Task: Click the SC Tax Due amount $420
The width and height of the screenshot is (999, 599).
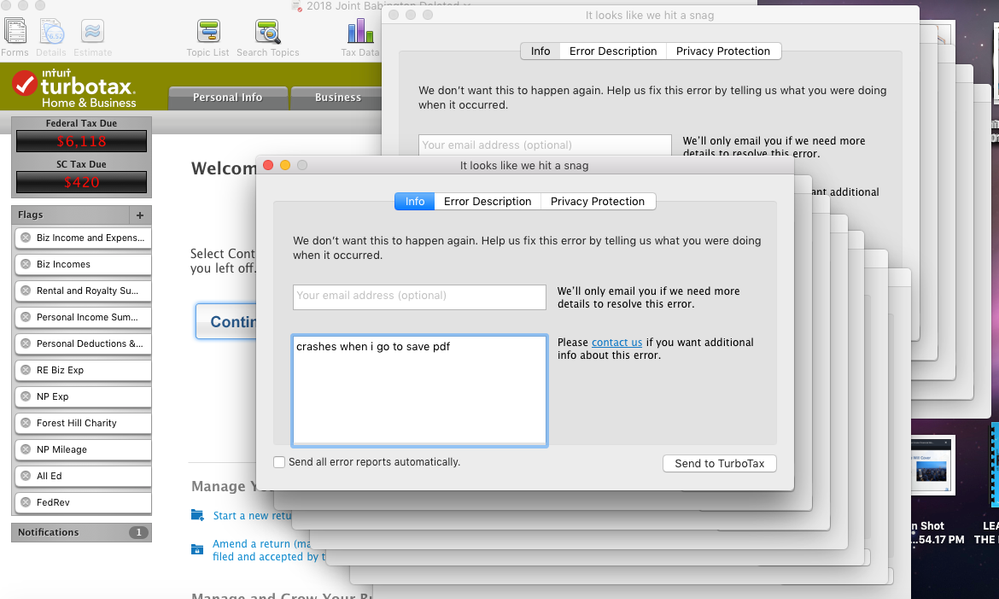Action: (82, 182)
